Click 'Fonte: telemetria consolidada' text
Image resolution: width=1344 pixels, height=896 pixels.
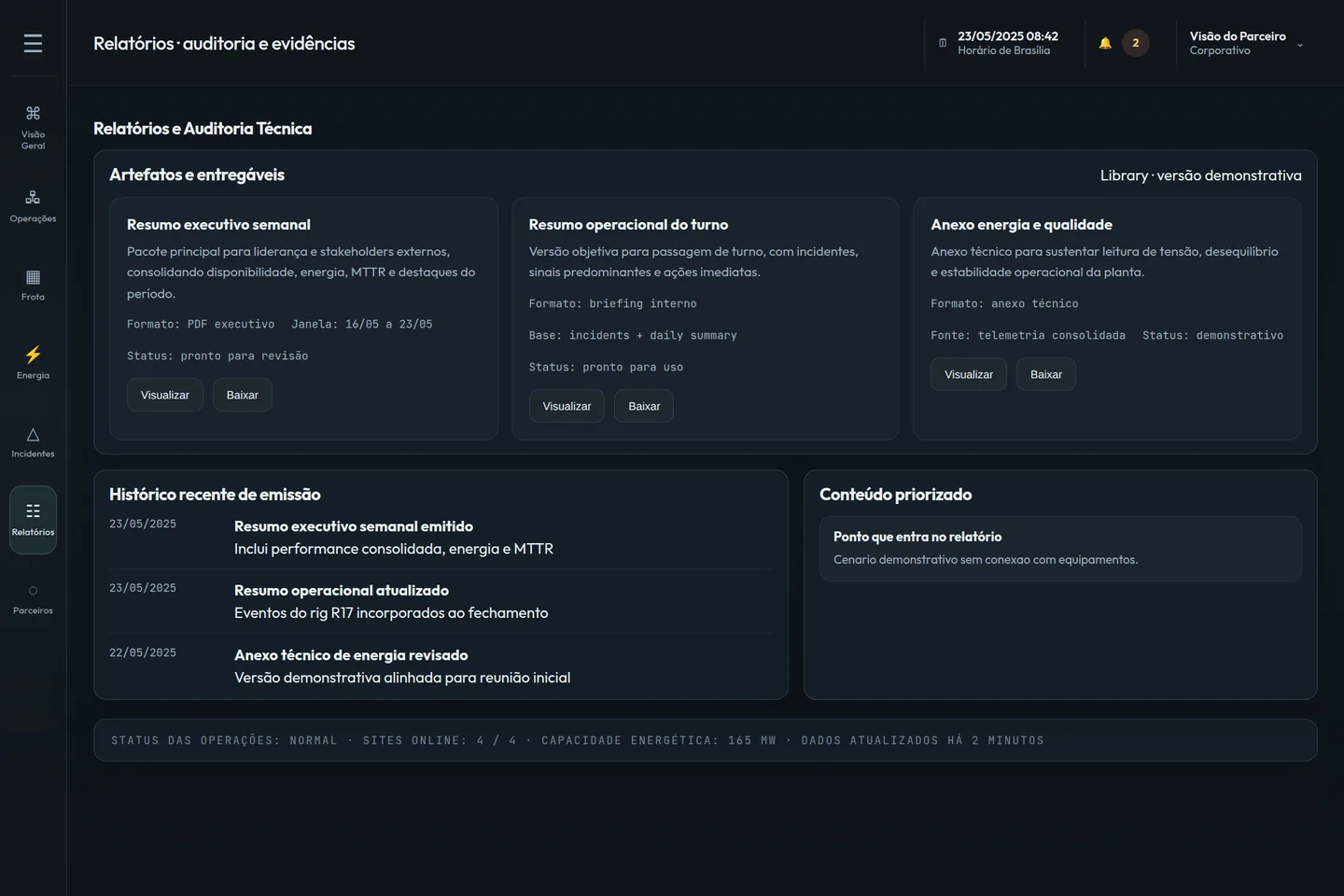pos(1028,335)
